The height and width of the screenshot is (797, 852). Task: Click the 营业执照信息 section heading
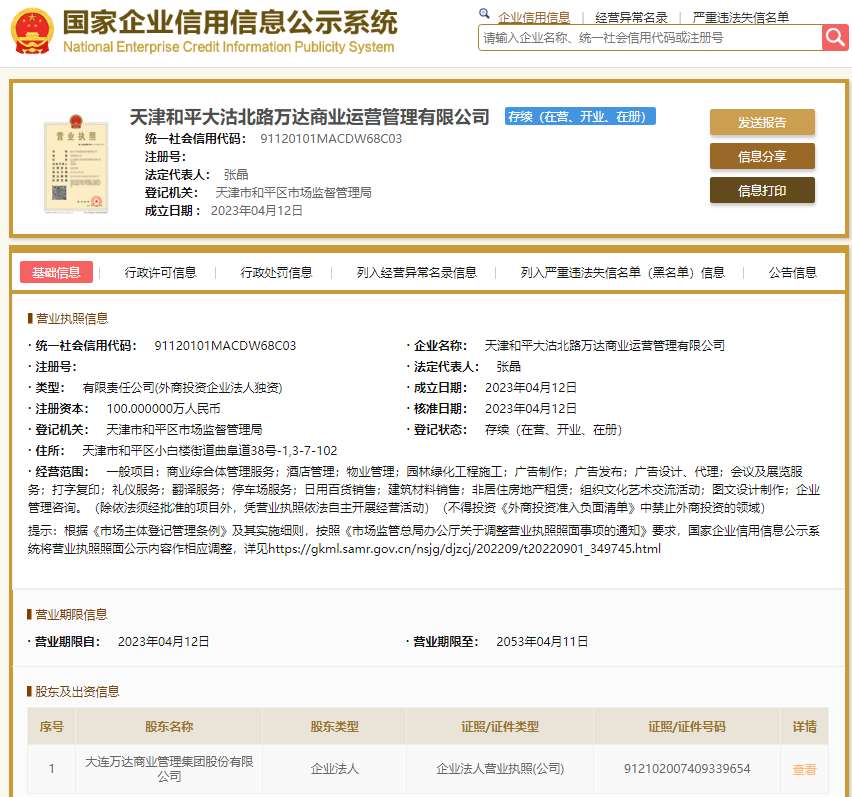(72, 318)
